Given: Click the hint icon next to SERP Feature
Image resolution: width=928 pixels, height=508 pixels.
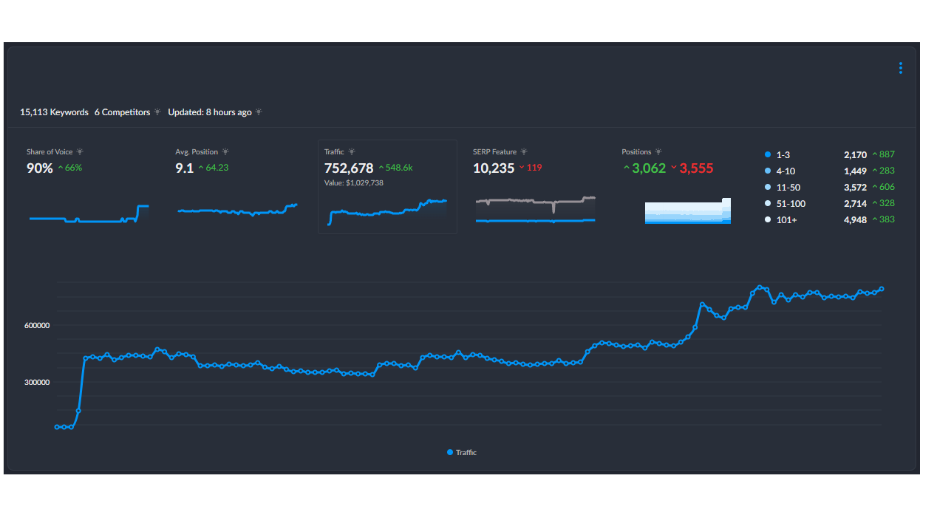Looking at the screenshot, I should (x=525, y=152).
